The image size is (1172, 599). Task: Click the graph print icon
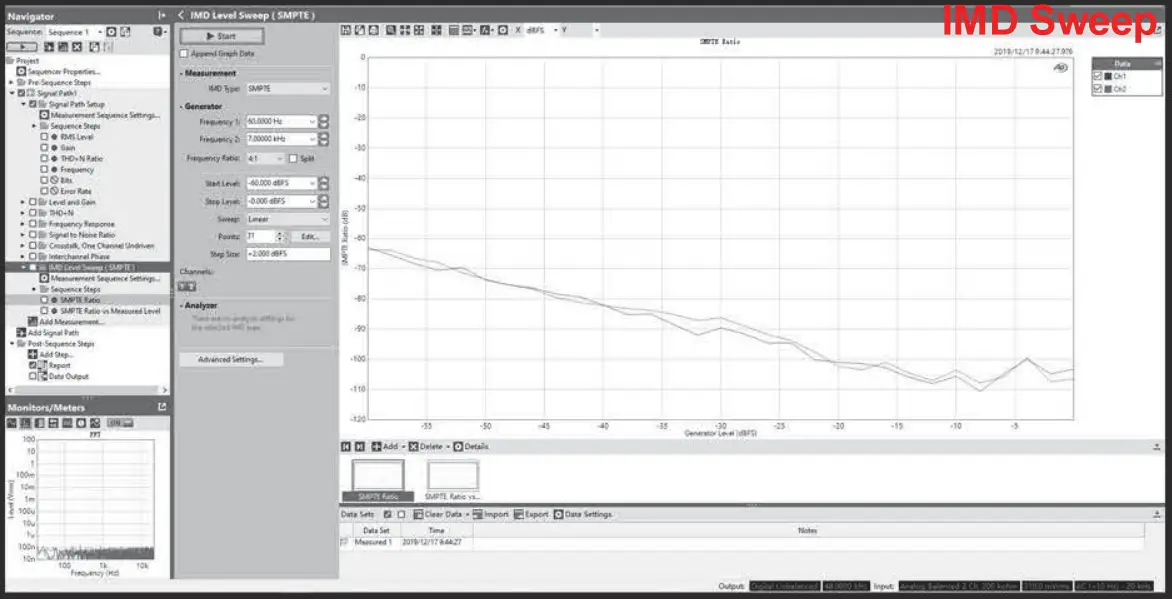[373, 31]
